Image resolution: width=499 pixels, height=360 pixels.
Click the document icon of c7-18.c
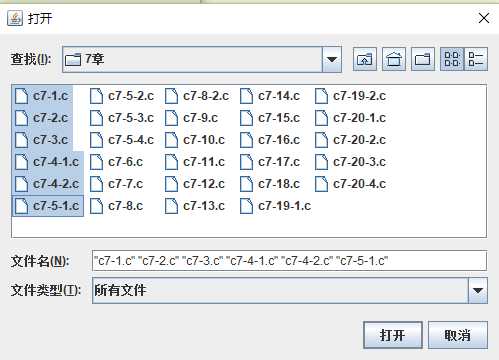point(247,184)
